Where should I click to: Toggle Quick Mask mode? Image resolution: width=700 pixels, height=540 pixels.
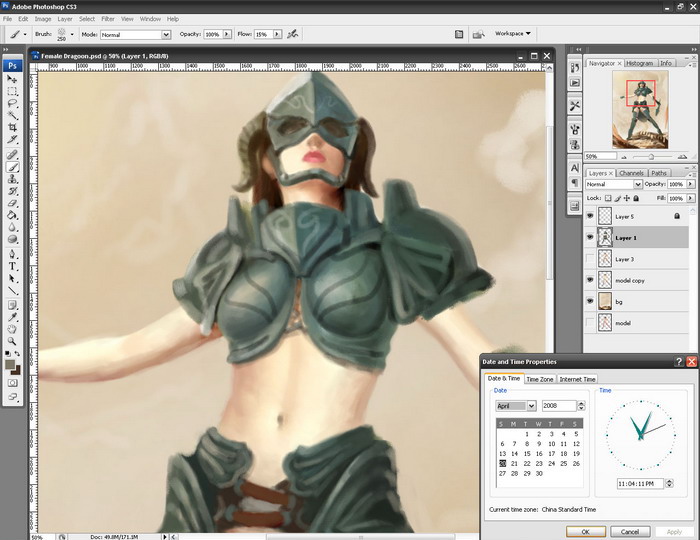click(12, 383)
